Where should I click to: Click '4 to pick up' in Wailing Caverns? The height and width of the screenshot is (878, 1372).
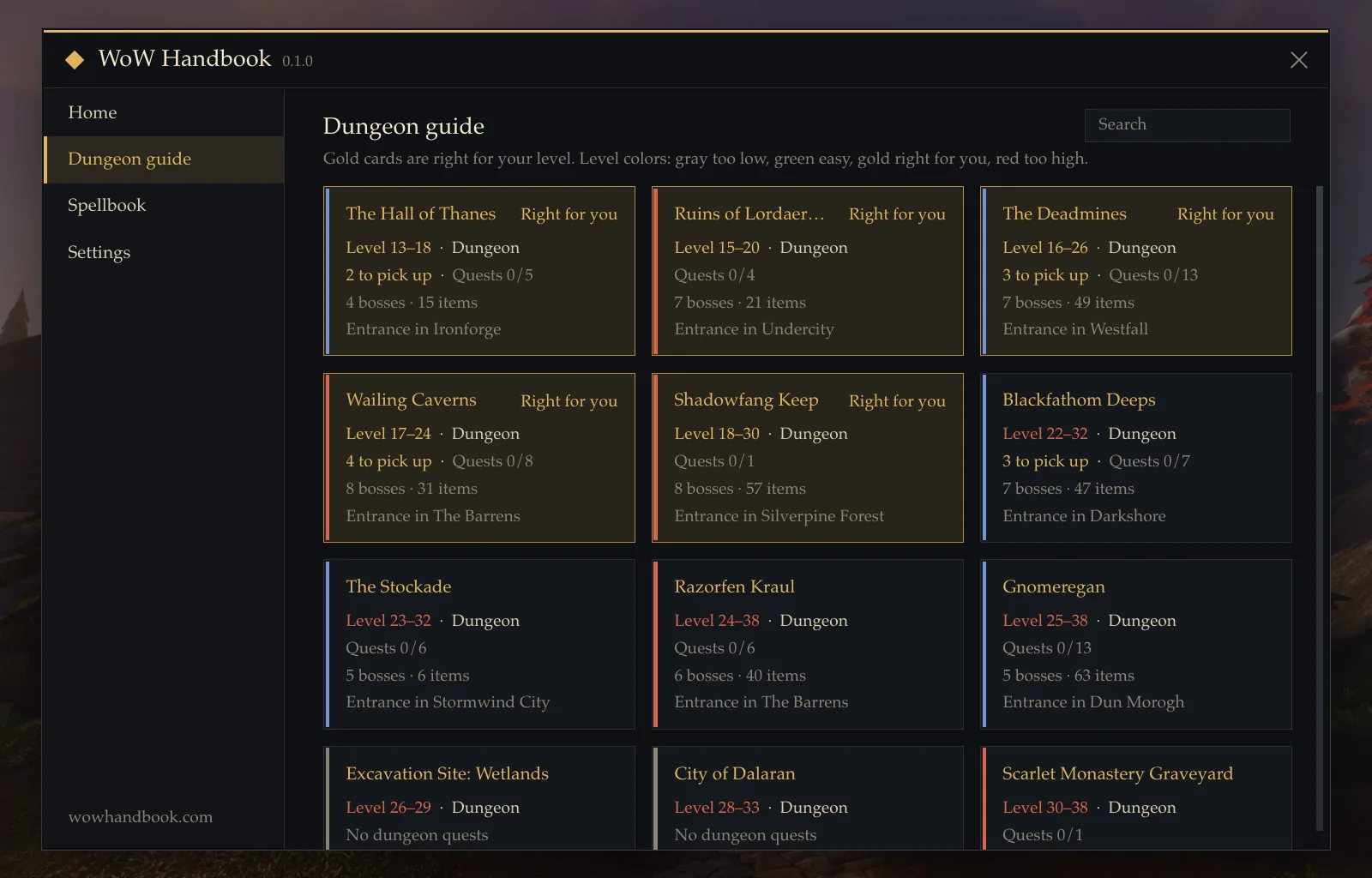pyautogui.click(x=388, y=460)
